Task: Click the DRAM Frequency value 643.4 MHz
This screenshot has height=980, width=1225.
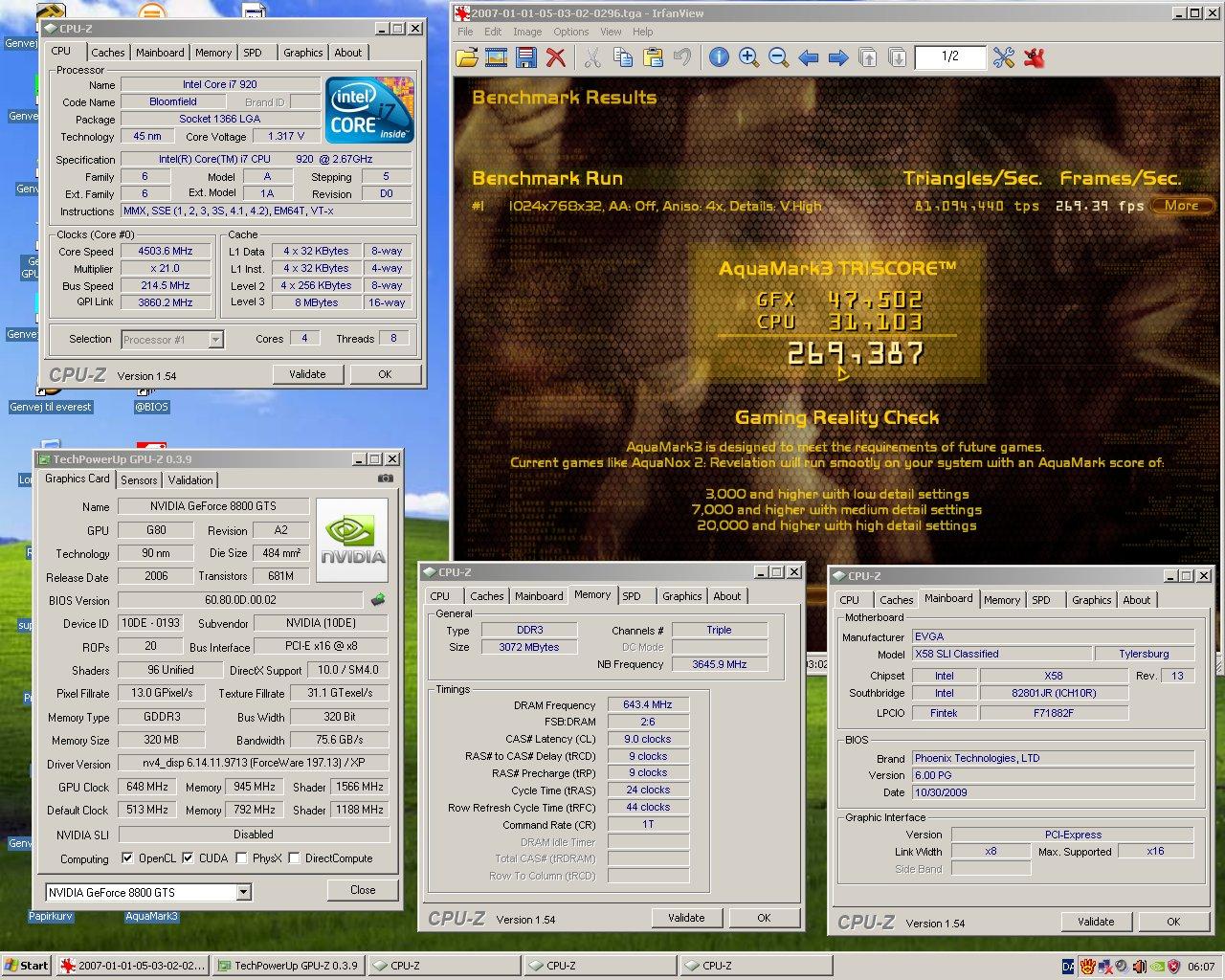Action: point(648,704)
